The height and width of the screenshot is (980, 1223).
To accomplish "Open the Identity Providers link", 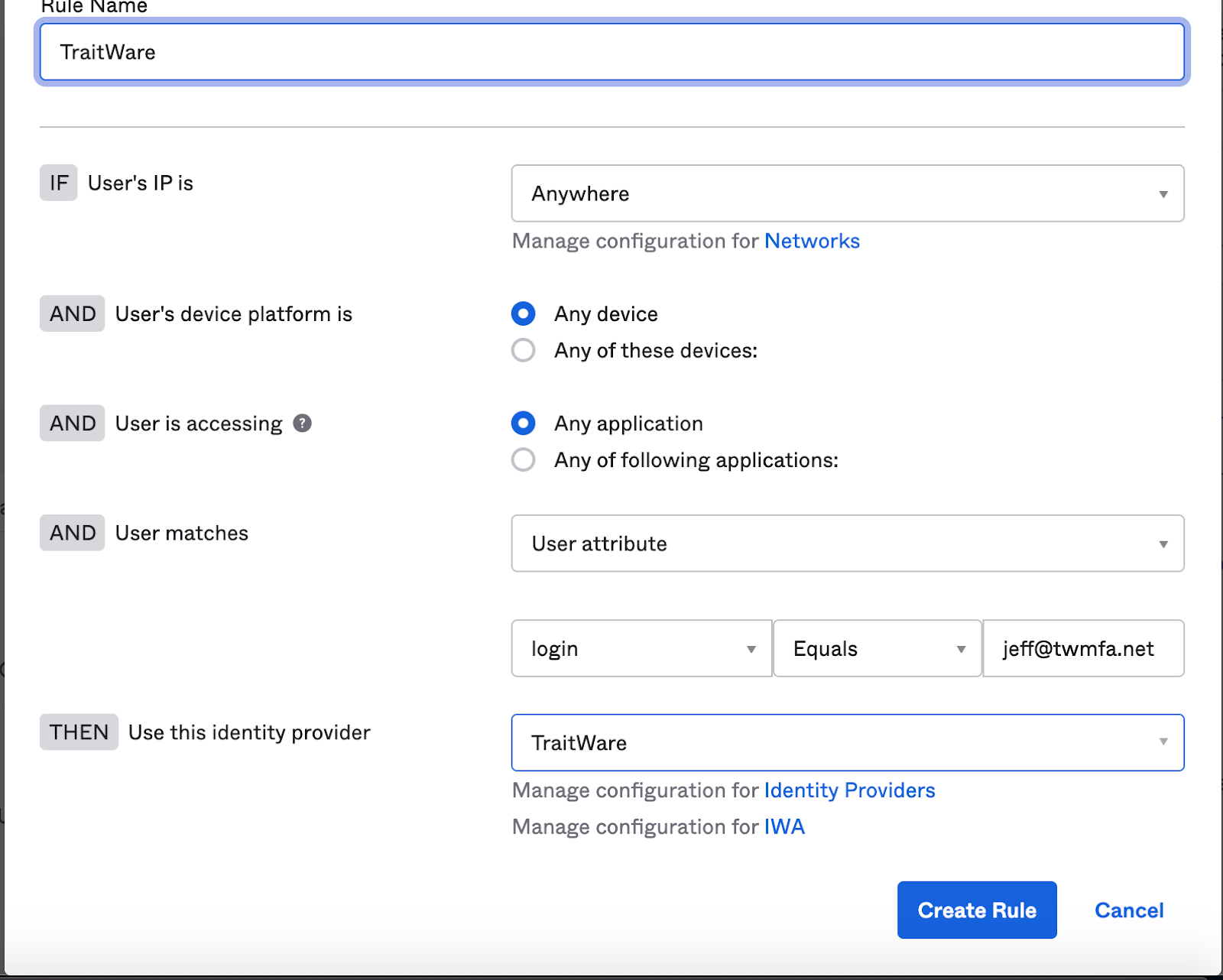I will [x=849, y=790].
